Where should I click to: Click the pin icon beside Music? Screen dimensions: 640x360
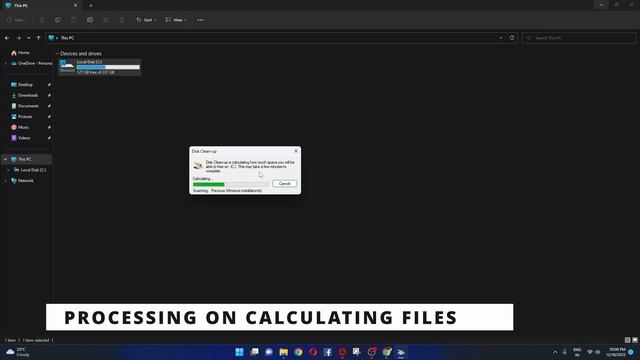49,127
